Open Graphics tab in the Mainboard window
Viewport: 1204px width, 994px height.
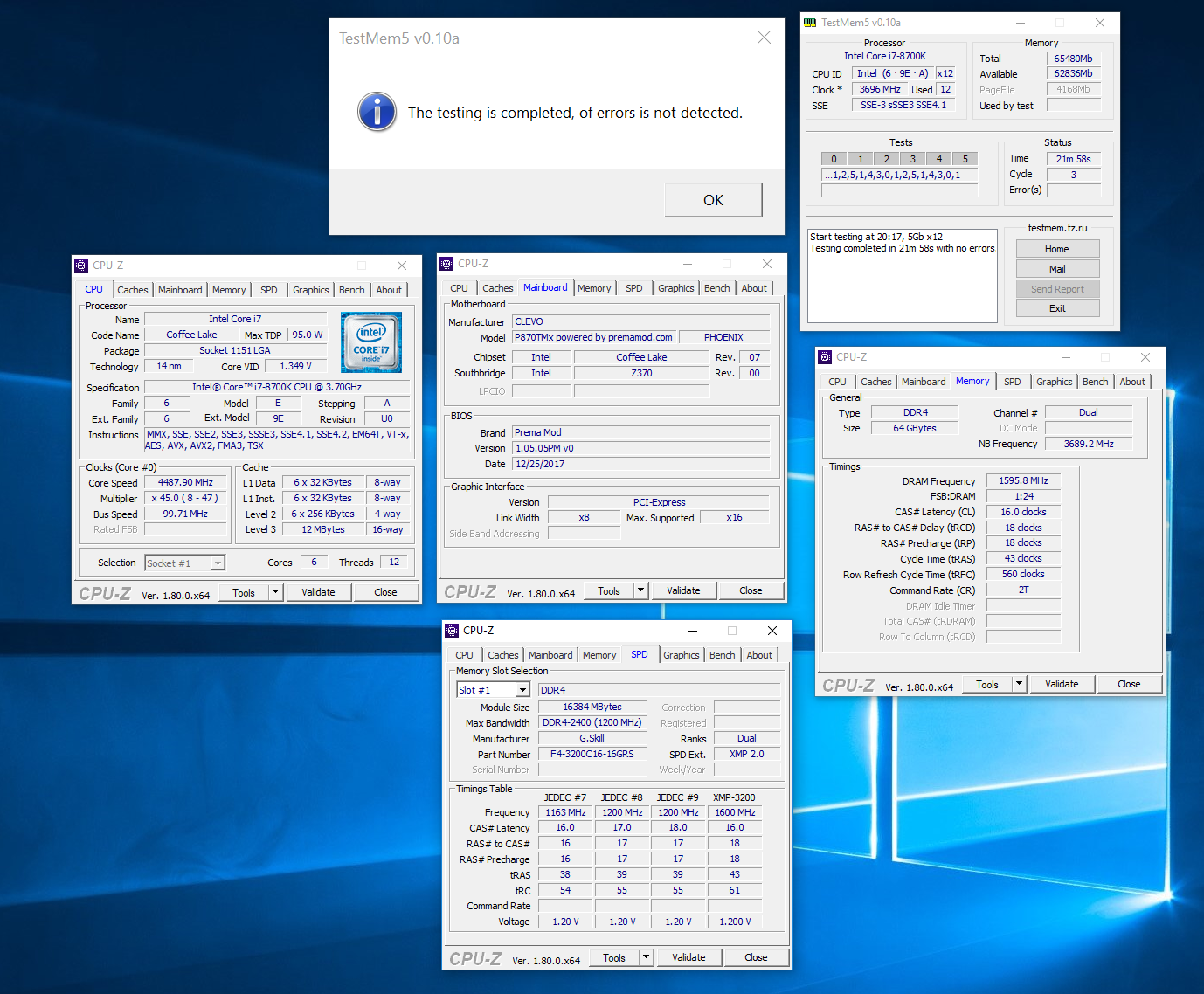coord(675,288)
